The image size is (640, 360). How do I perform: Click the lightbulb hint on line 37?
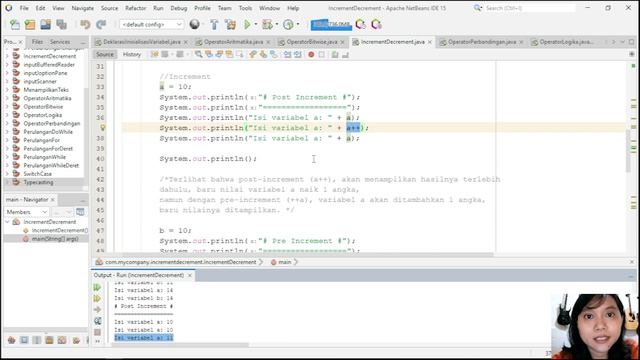click(x=102, y=128)
